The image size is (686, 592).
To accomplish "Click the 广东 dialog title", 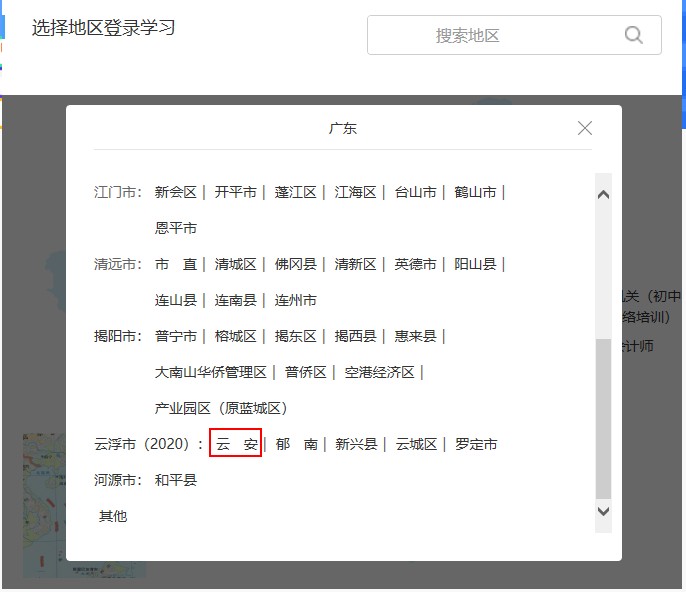I will pos(343,129).
